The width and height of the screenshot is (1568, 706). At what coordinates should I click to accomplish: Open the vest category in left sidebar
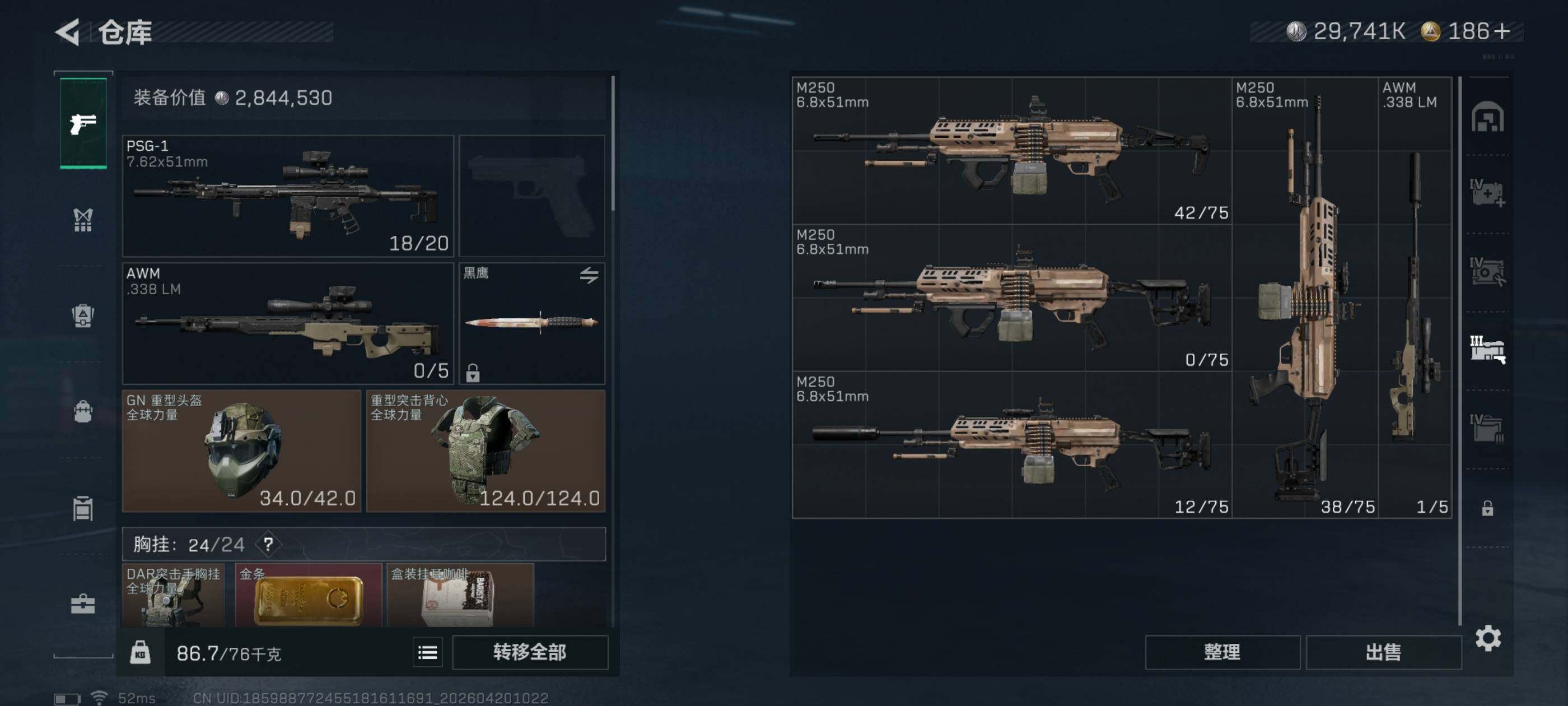(83, 219)
